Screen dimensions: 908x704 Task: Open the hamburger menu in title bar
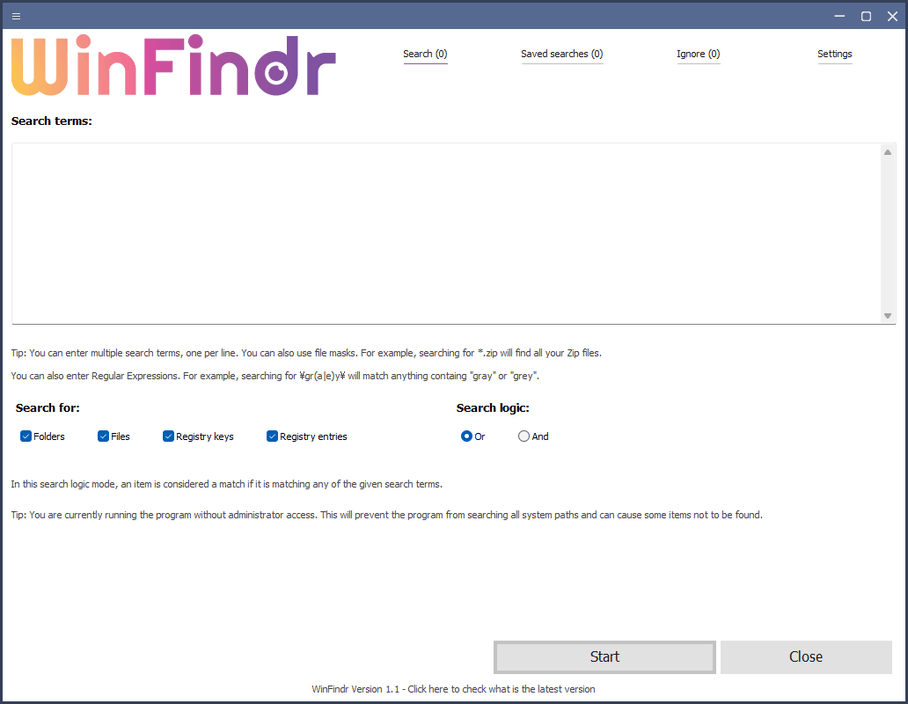[x=16, y=16]
